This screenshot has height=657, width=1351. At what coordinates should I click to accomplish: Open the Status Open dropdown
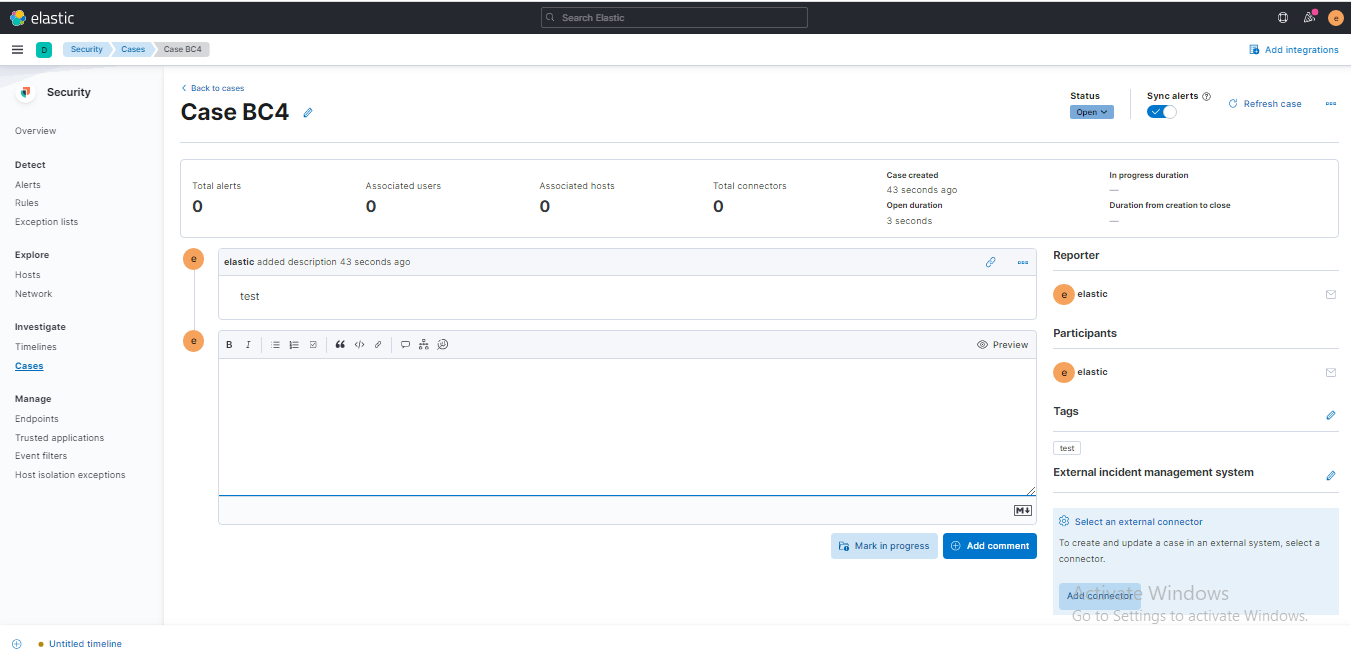(1092, 112)
